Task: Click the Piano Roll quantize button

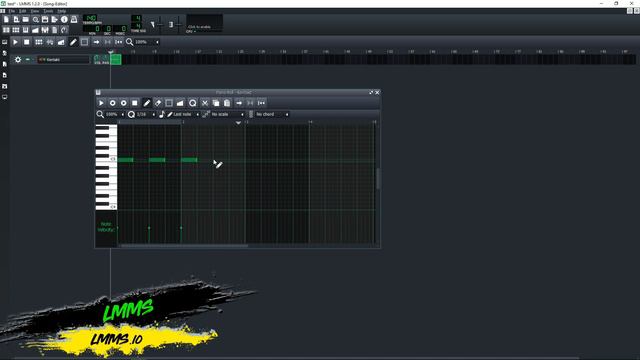Action: (193, 103)
